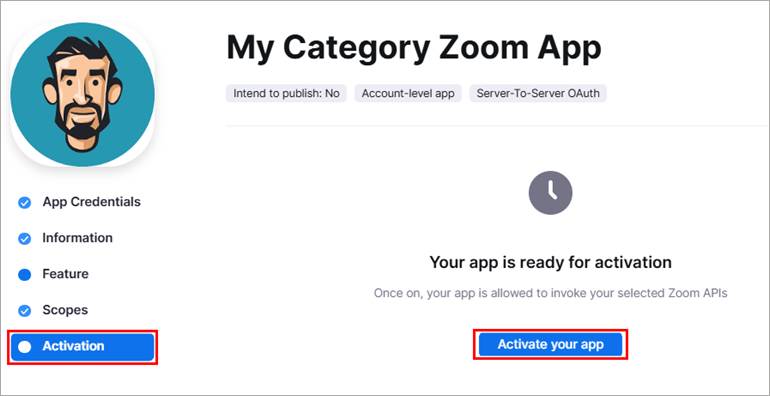Screen dimensions: 770x396
Task: Click the Activation step white dot
Action: 25,347
